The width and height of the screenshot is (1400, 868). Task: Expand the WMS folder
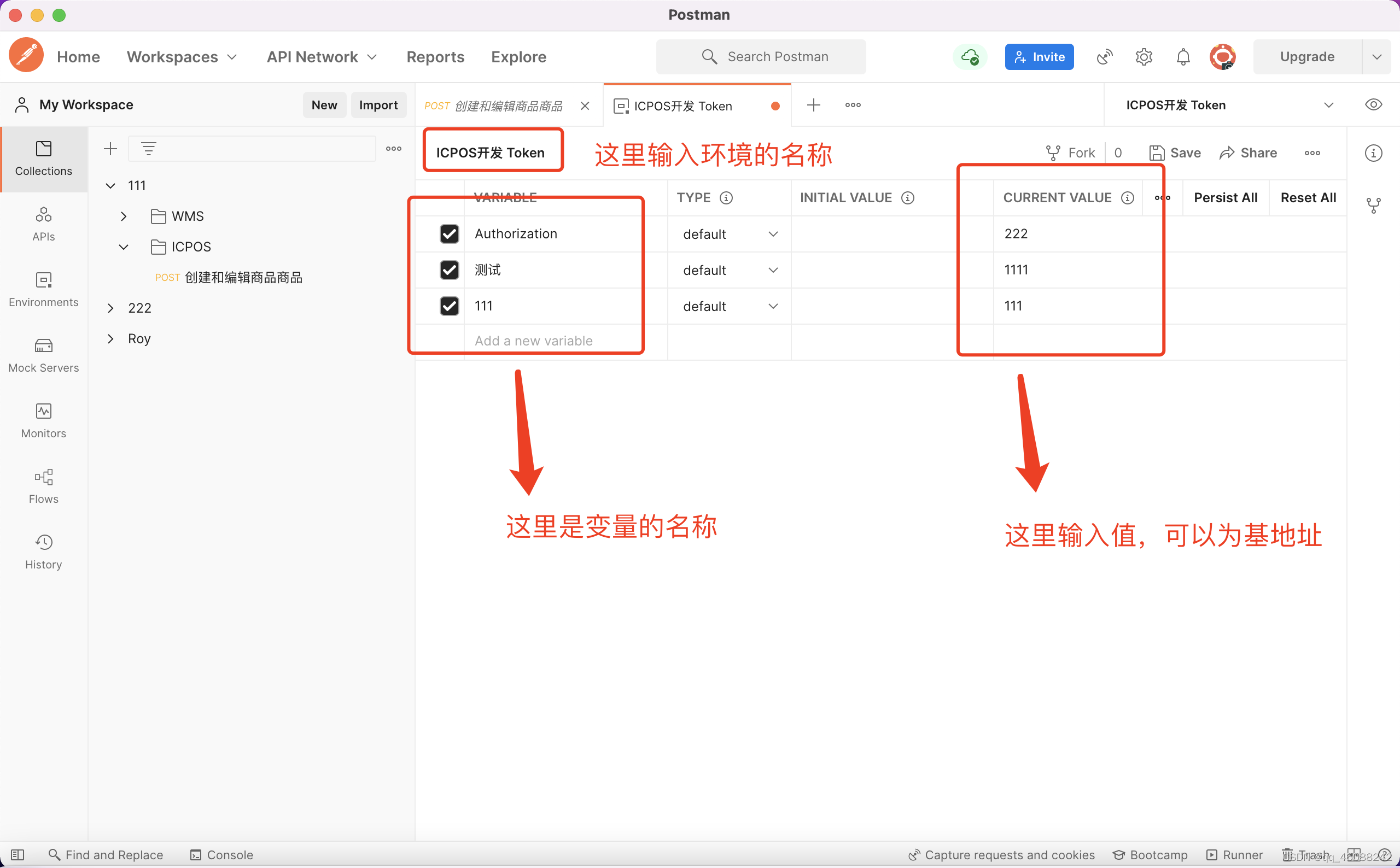[x=124, y=216]
